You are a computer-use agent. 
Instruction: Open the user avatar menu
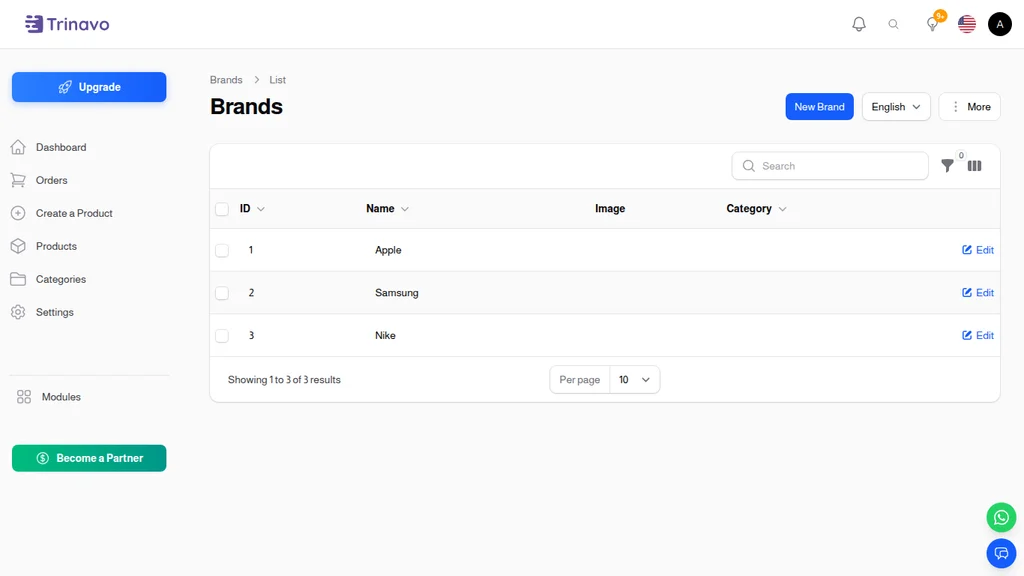(999, 24)
